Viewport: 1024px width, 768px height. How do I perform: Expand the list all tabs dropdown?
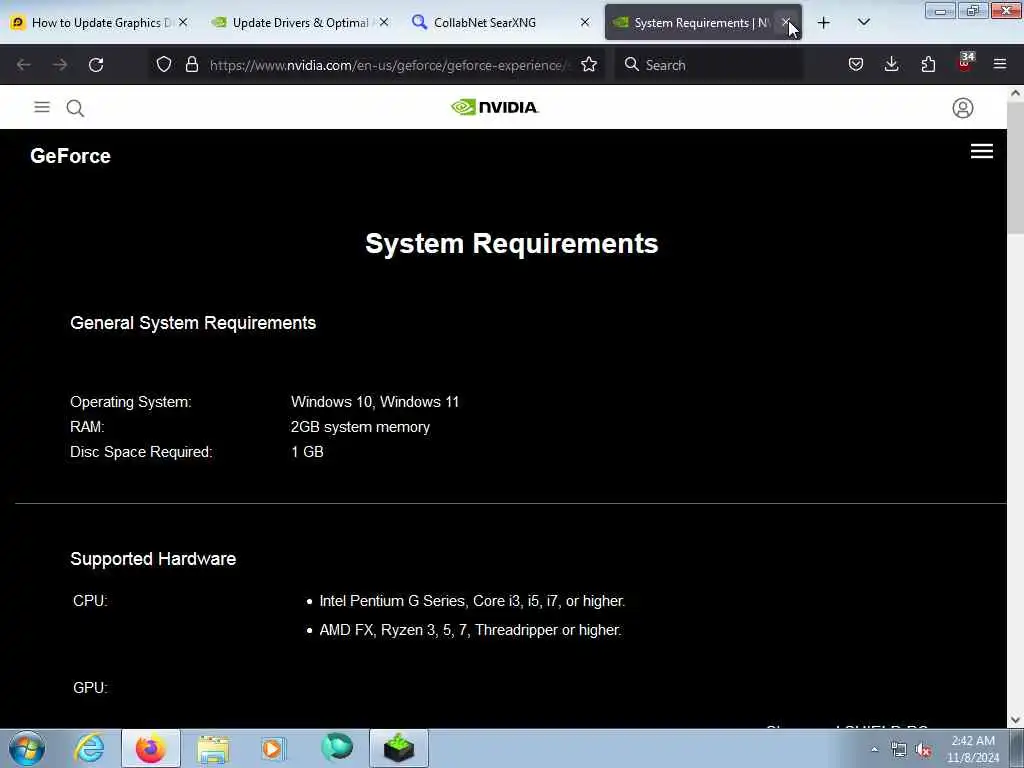[x=863, y=23]
